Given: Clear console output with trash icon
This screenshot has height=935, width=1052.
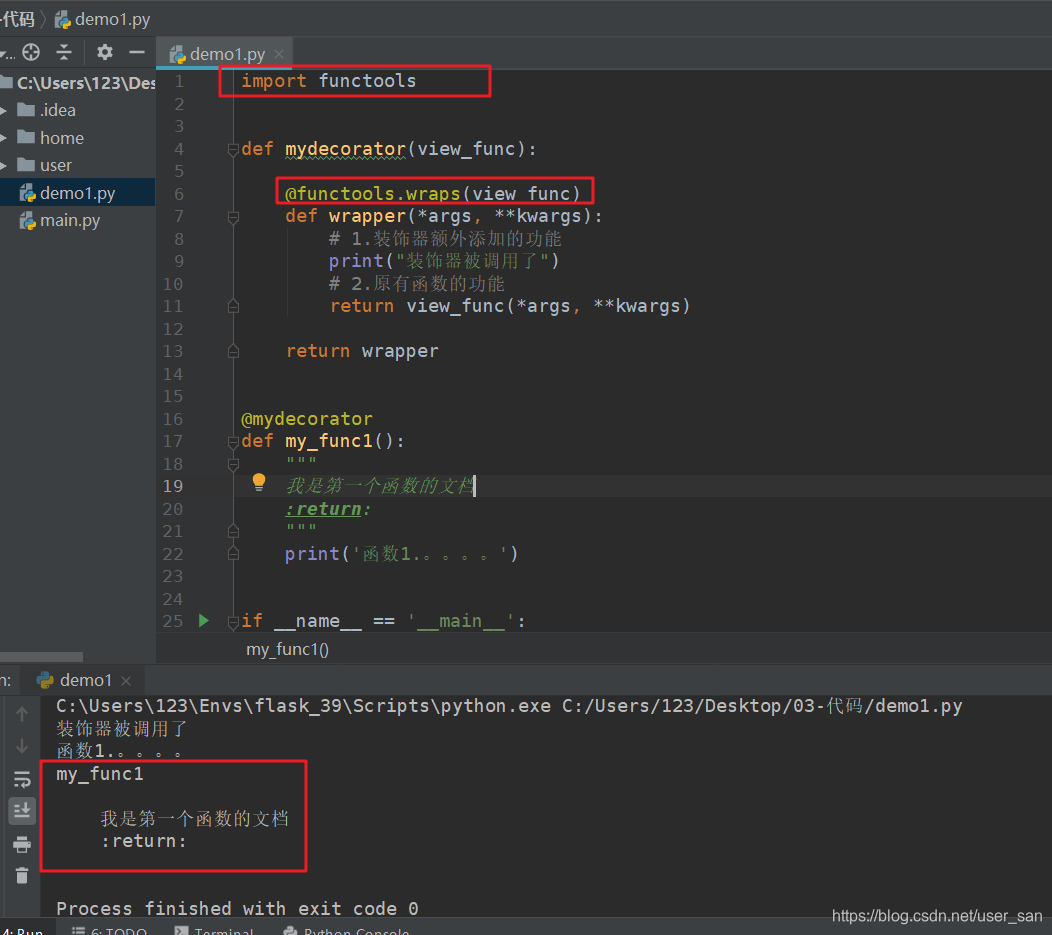Looking at the screenshot, I should point(21,875).
